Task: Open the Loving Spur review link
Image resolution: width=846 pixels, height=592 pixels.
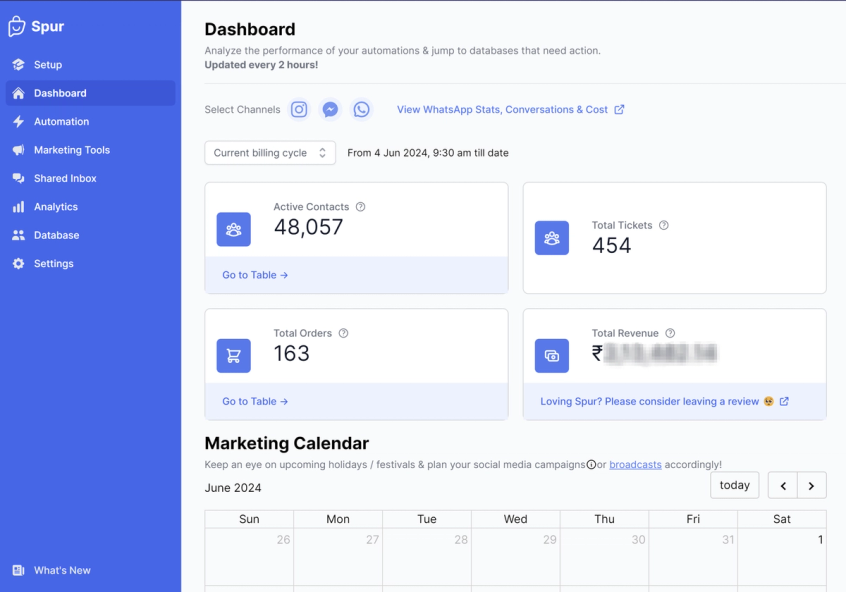Action: (664, 402)
